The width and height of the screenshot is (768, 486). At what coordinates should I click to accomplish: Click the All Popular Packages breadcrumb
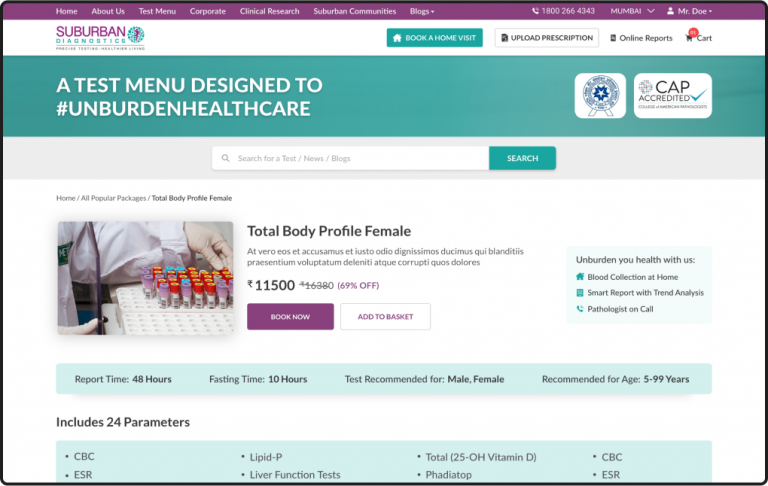pyautogui.click(x=114, y=198)
